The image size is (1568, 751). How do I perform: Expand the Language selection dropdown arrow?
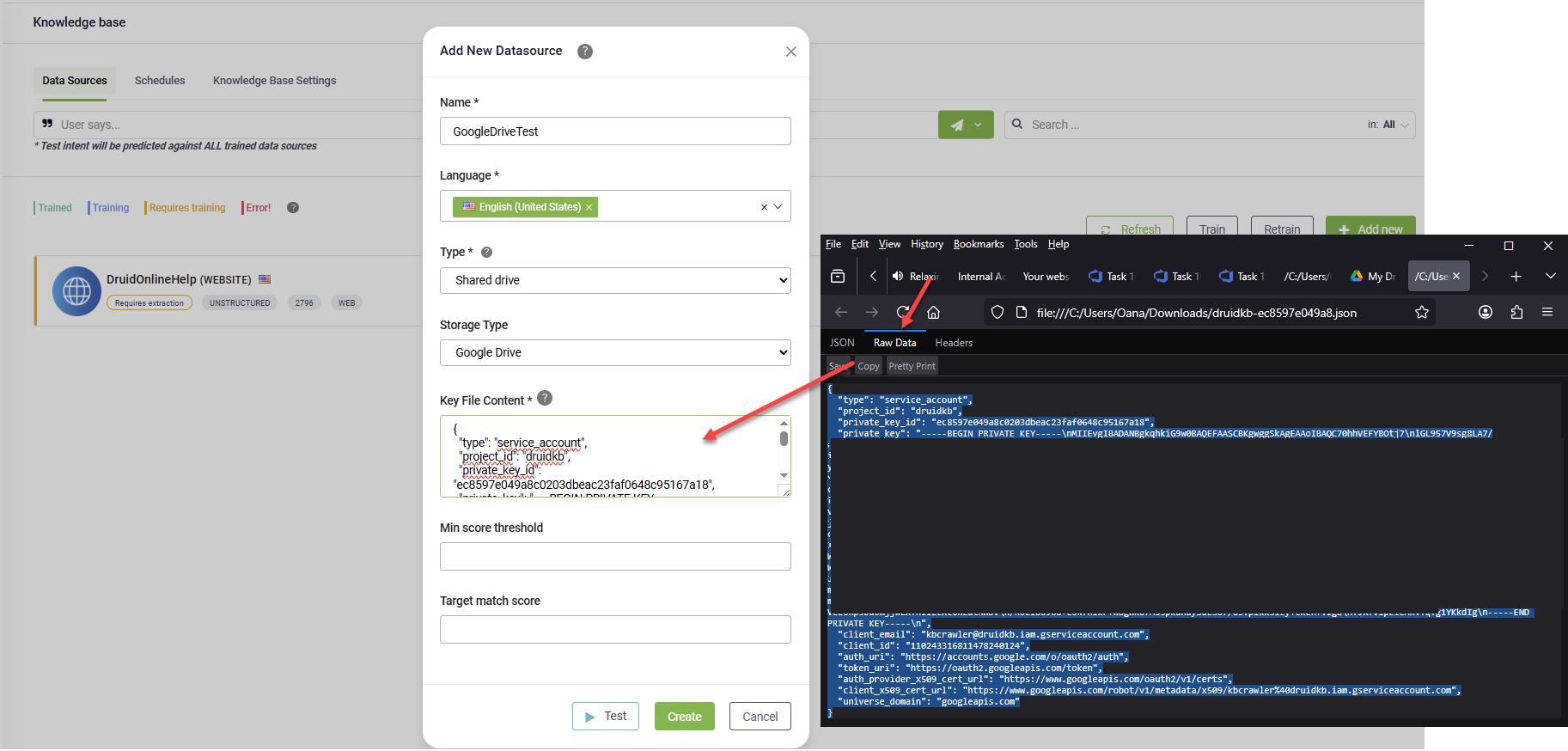(x=778, y=207)
